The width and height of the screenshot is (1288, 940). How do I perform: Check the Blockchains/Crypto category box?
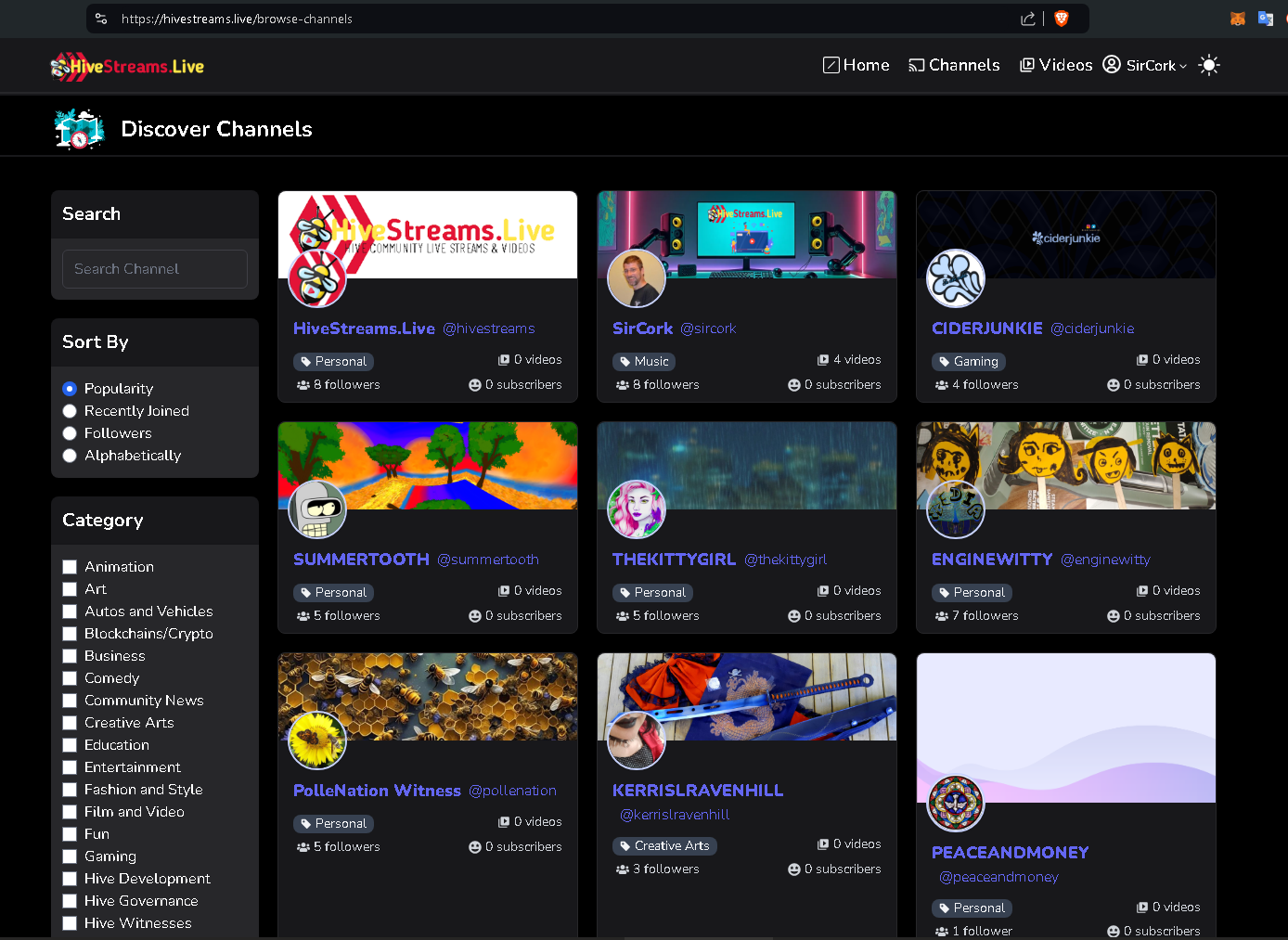(70, 634)
